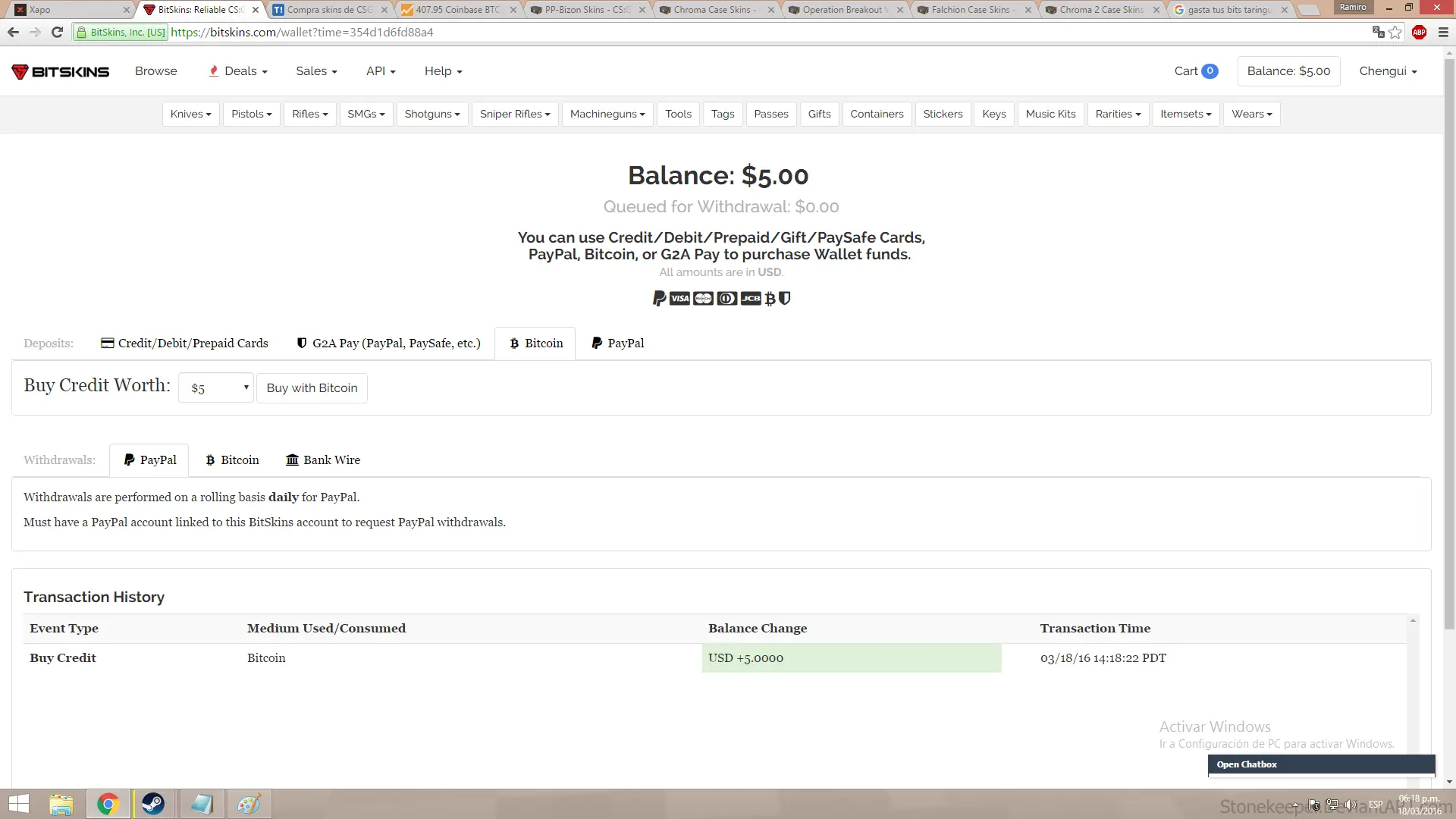
Task: Expand the Sniper Rifles dropdown
Action: coord(515,114)
